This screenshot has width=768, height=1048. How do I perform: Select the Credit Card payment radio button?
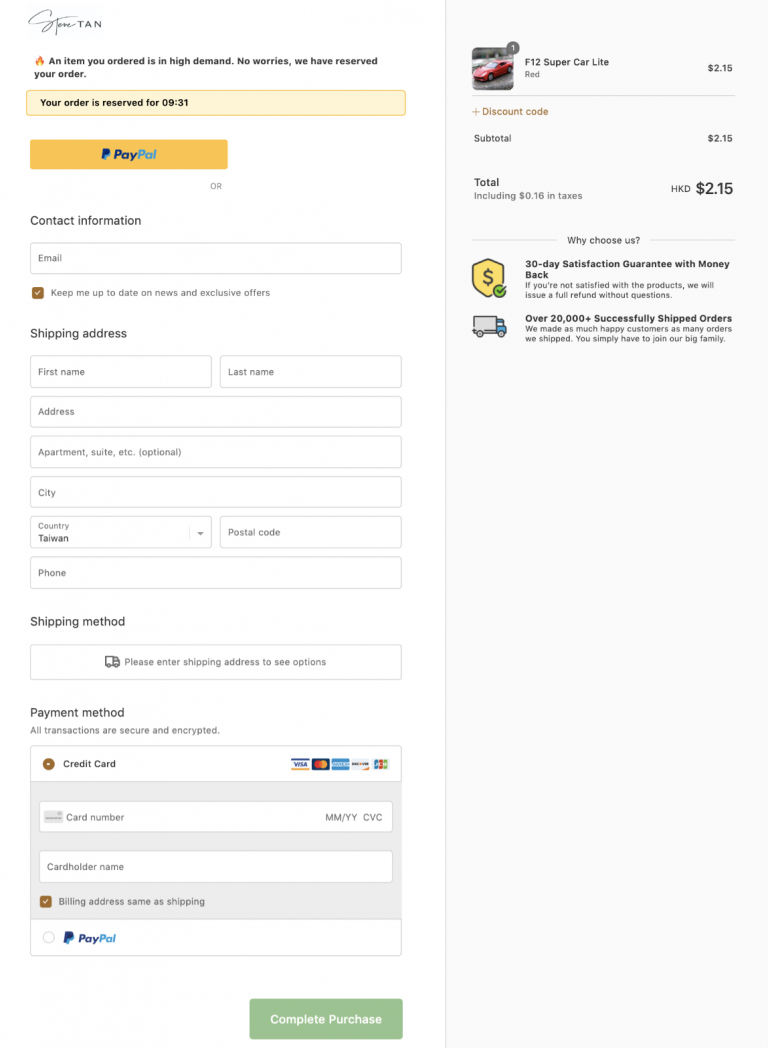point(48,763)
